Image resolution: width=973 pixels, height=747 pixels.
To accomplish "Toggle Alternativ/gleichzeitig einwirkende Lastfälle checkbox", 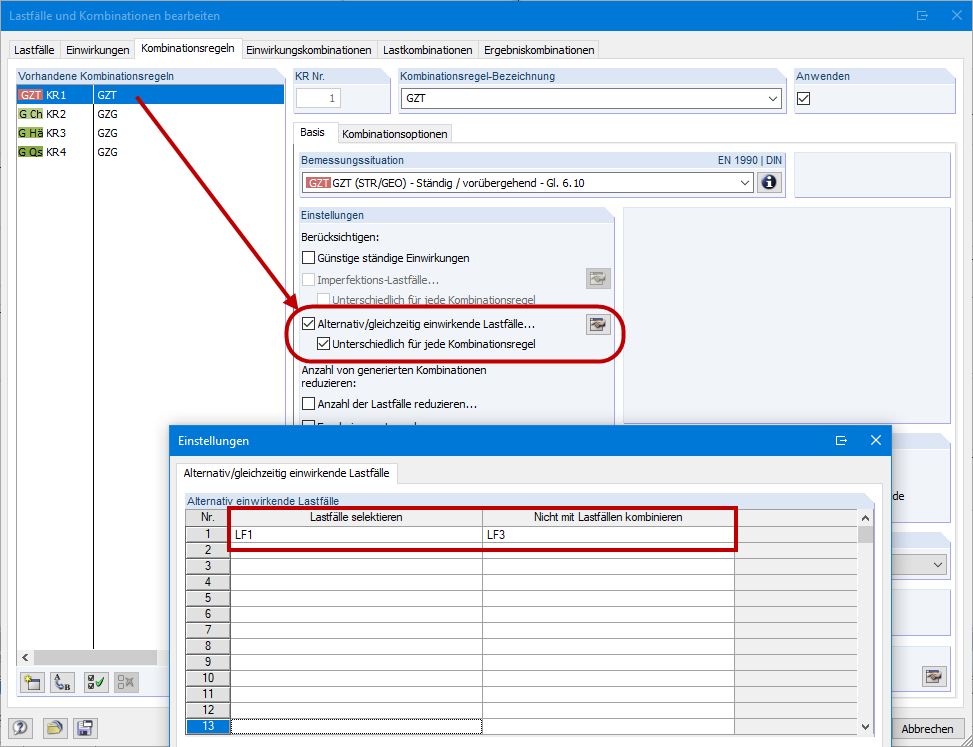I will (308, 324).
